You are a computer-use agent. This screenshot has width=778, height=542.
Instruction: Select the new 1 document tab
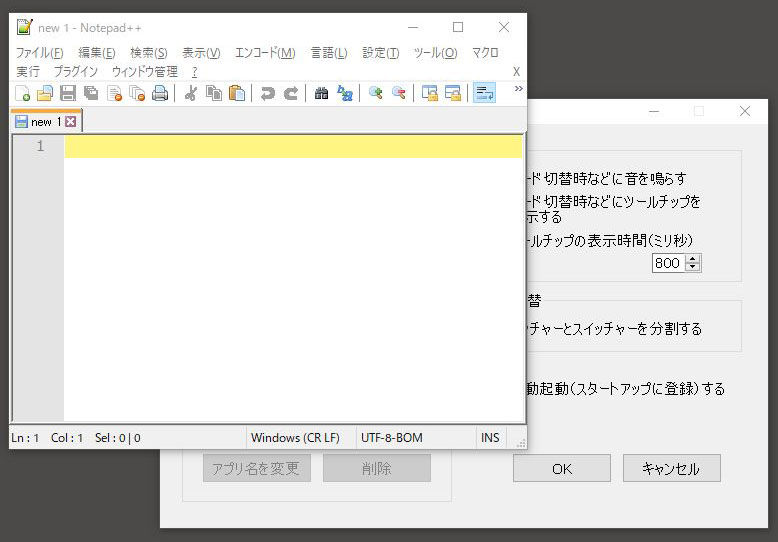(x=46, y=122)
